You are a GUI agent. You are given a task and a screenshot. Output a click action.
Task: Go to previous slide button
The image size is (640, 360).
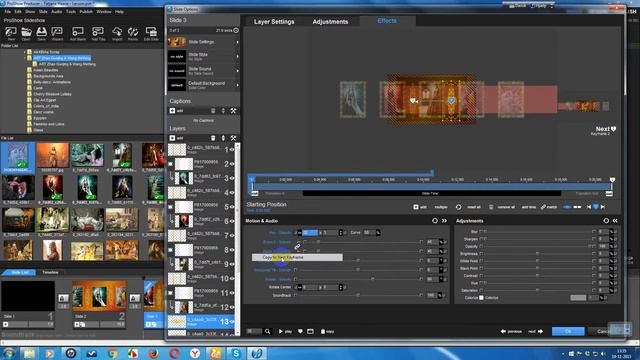511,331
